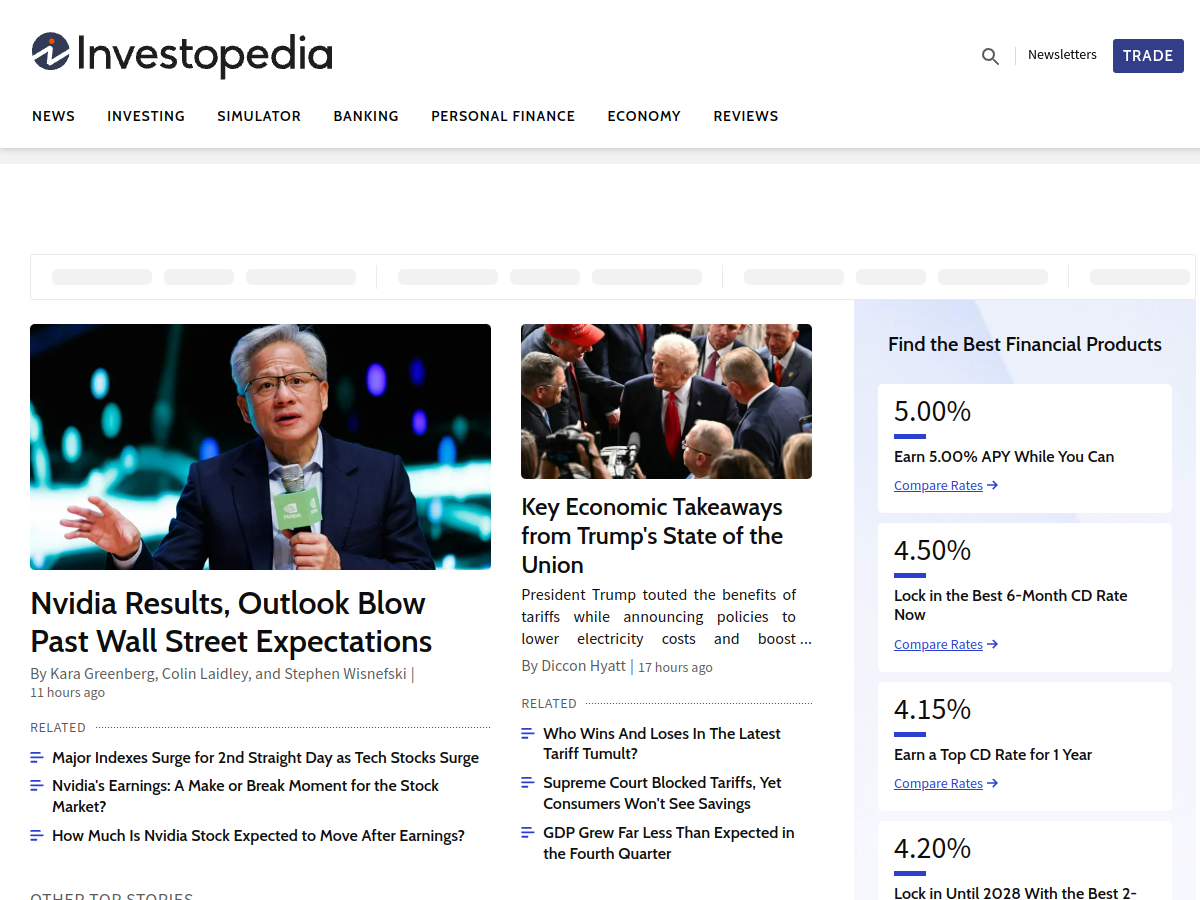Click the President Trump touted tariffs summary text

pos(666,617)
